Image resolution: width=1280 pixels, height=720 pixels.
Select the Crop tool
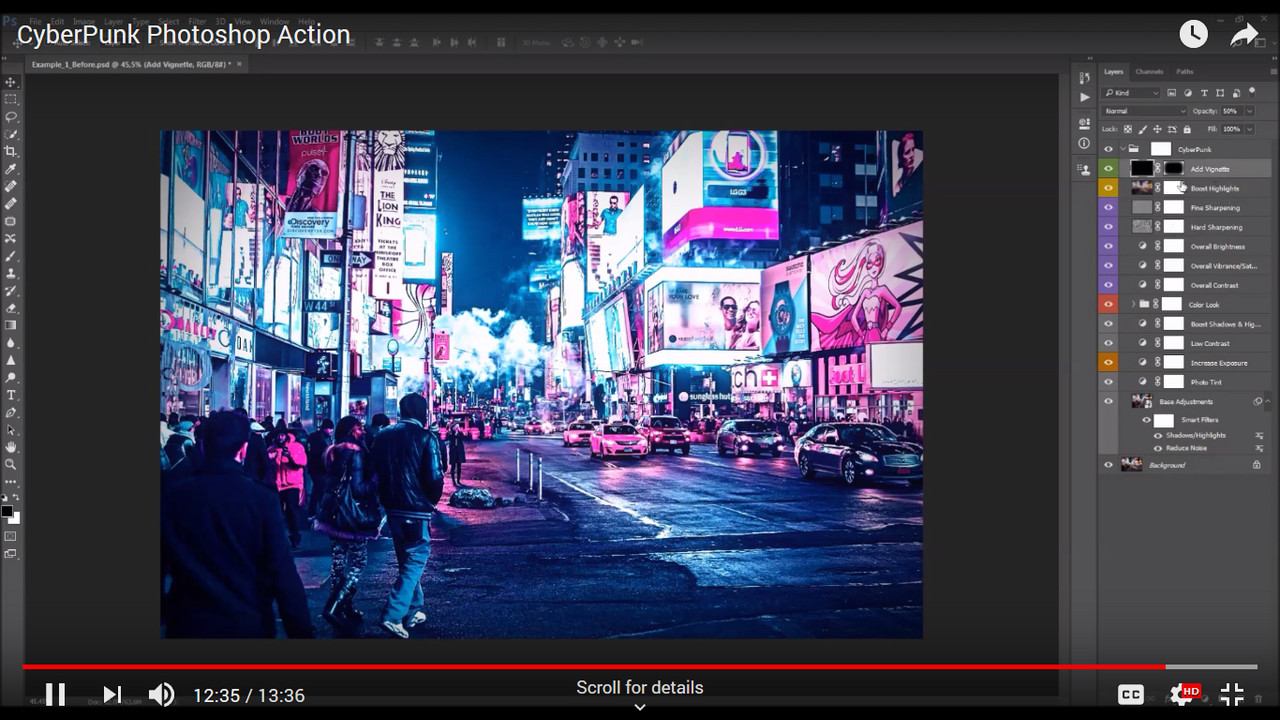(x=11, y=151)
